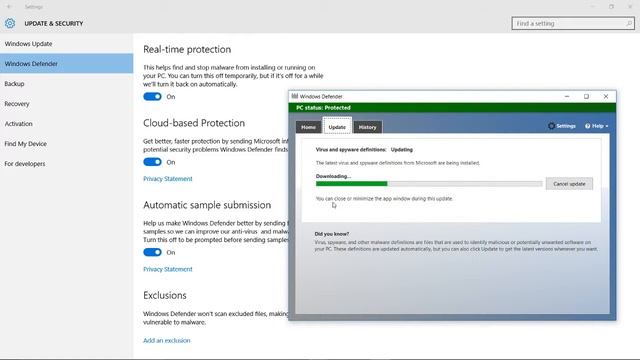Minimize the Windows Defender window
This screenshot has width=640, height=360.
(x=567, y=96)
